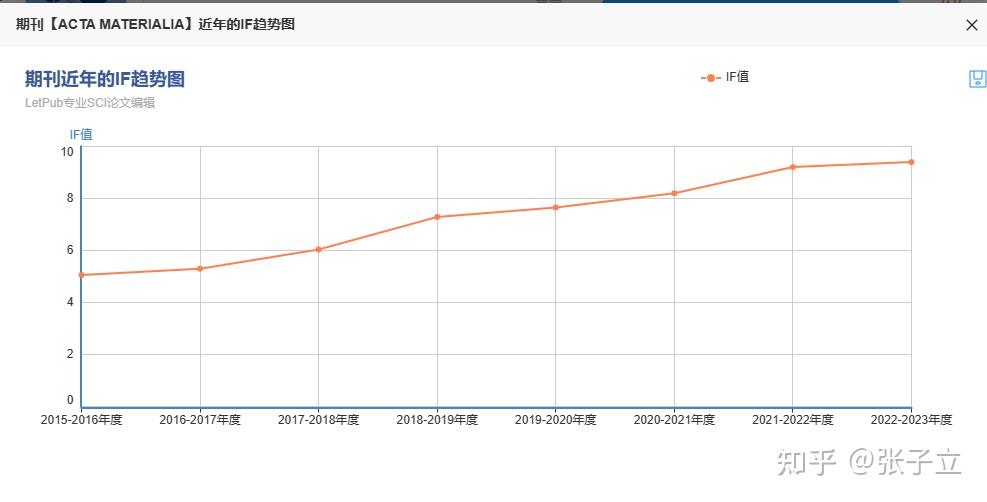Select the 2017-2018年度 data point
This screenshot has width=987, height=502.
(x=319, y=249)
